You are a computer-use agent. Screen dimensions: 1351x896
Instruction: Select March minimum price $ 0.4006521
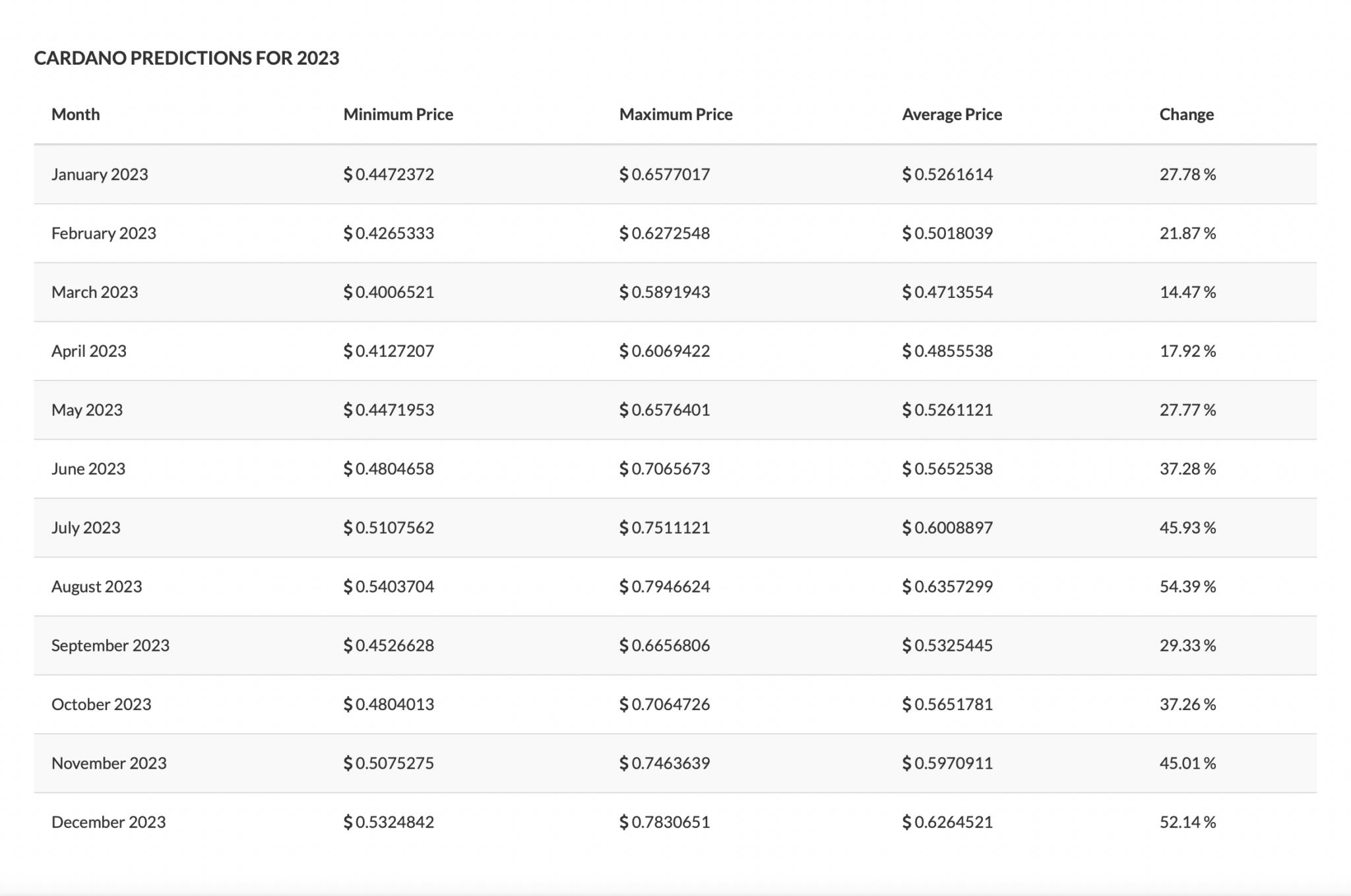(x=389, y=292)
